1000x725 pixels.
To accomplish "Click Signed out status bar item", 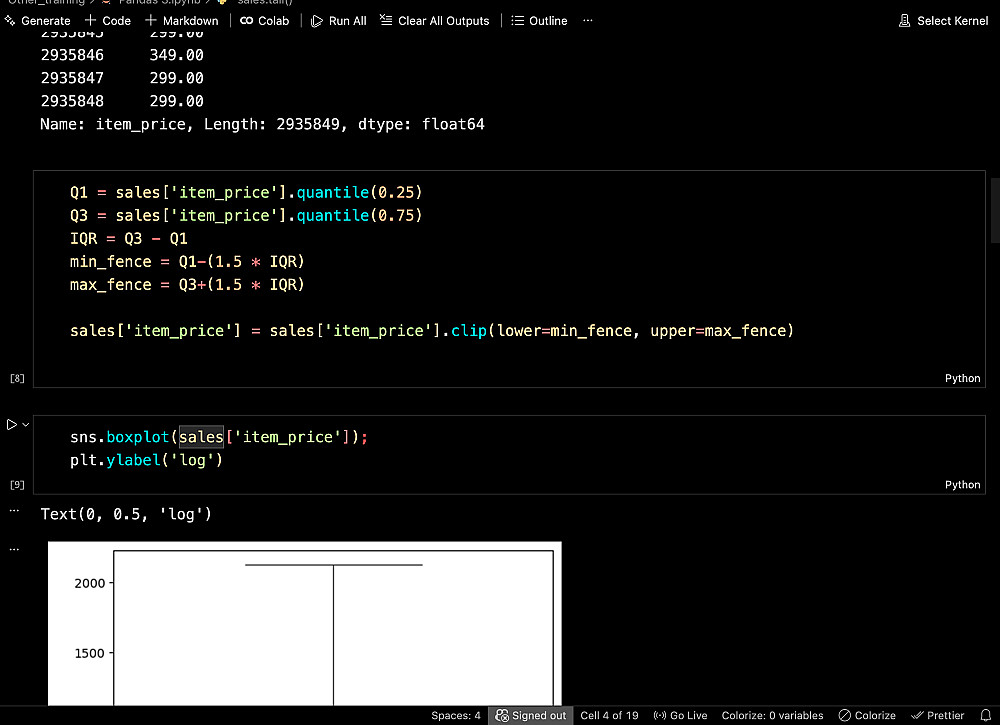I will click(531, 715).
